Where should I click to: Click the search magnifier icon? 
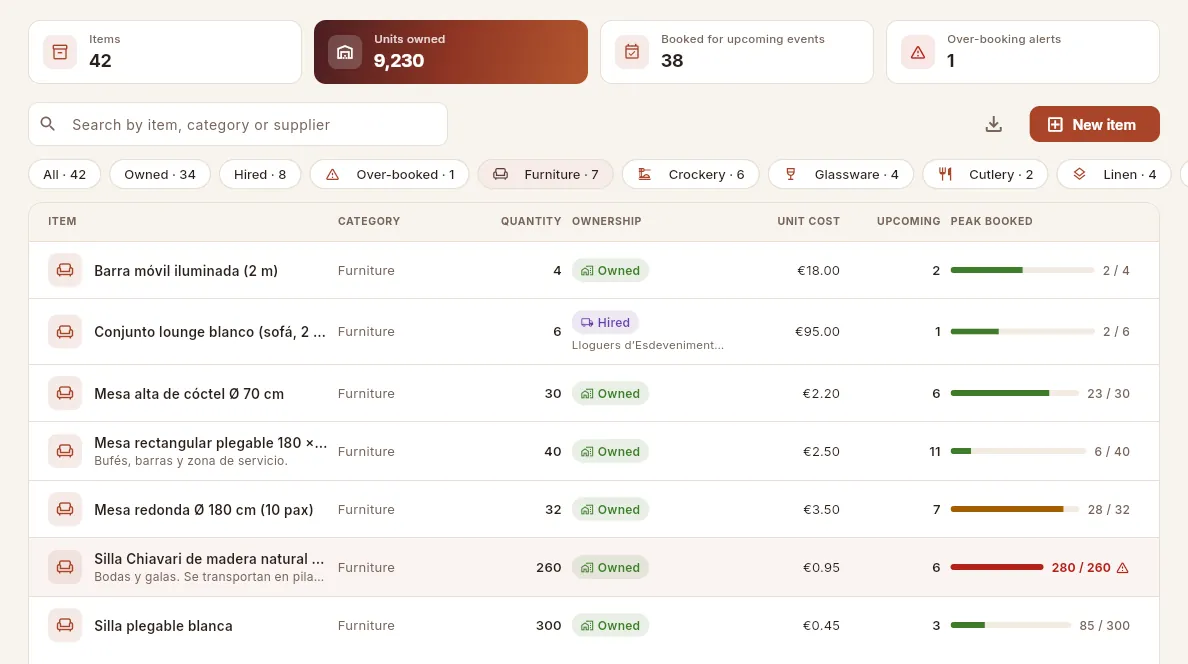(48, 124)
